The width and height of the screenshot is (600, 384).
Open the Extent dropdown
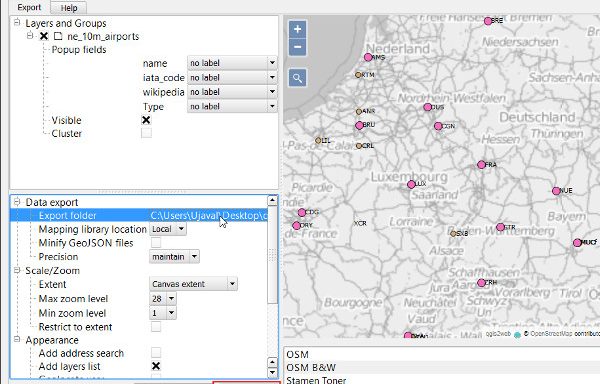click(x=193, y=284)
